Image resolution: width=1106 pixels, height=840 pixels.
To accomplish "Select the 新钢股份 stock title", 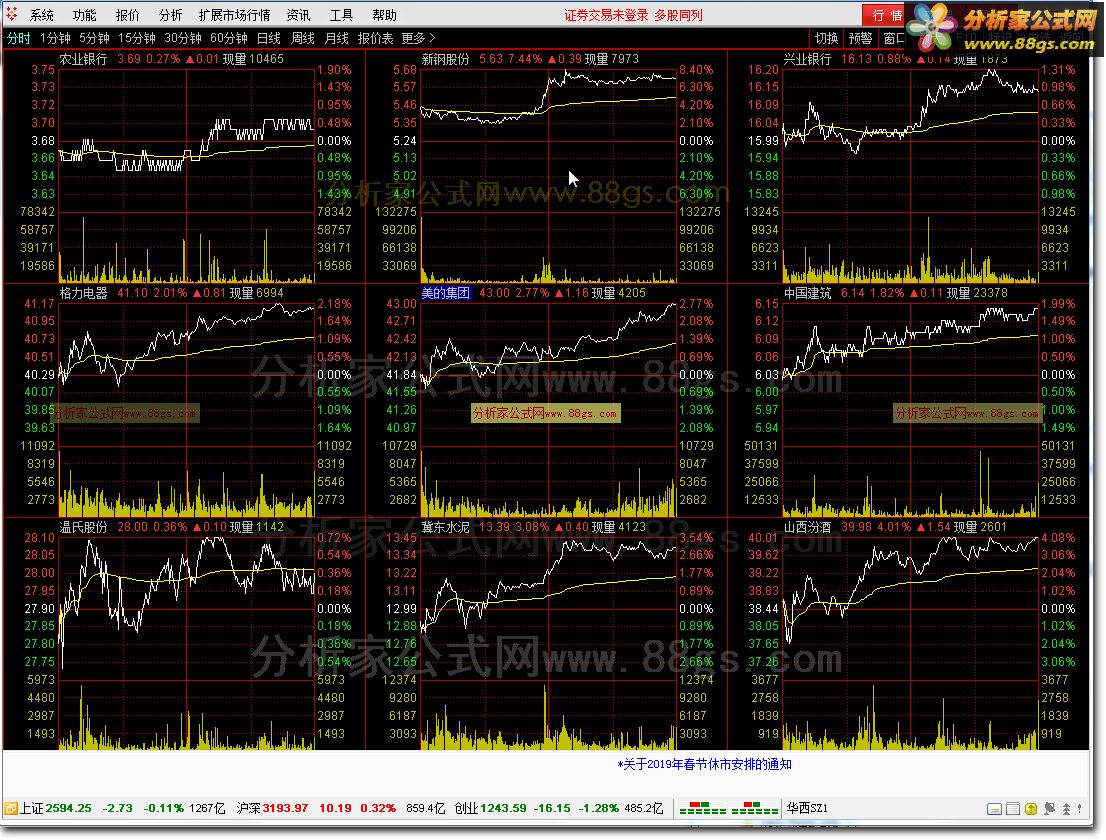I will pyautogui.click(x=445, y=59).
